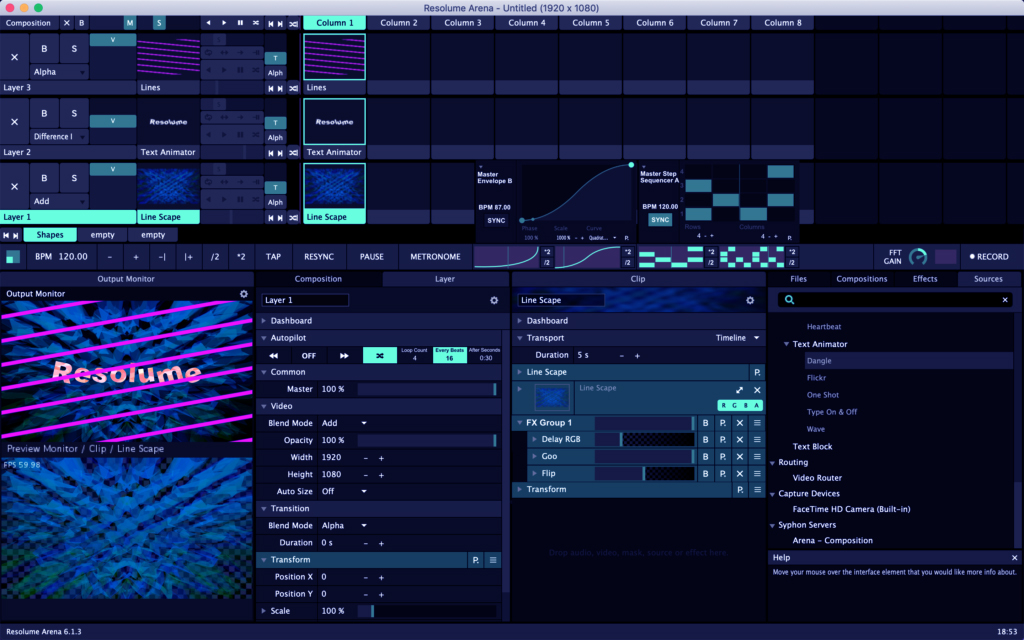Click the BPM sync square icon
Image resolution: width=1024 pixels, height=640 pixels.
(13, 257)
